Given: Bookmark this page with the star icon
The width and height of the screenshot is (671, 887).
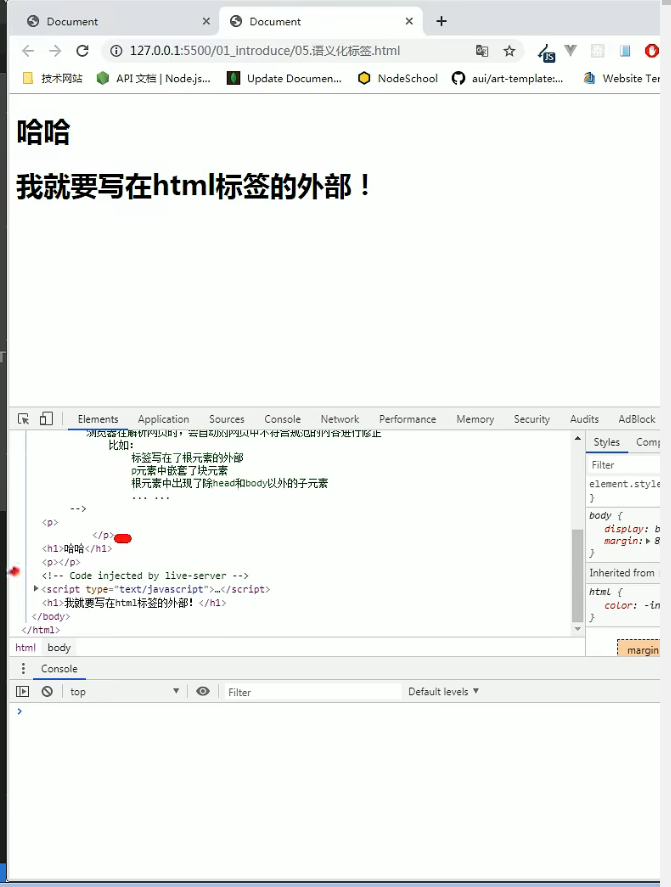Looking at the screenshot, I should (x=509, y=51).
